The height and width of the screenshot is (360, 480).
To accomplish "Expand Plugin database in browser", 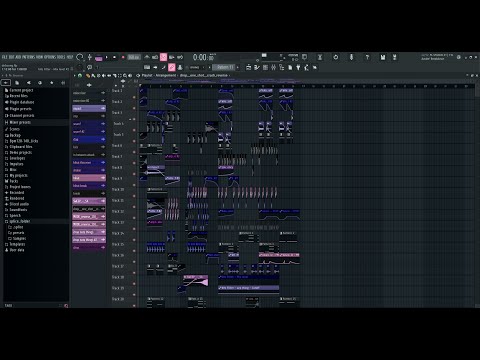I will coord(22,102).
